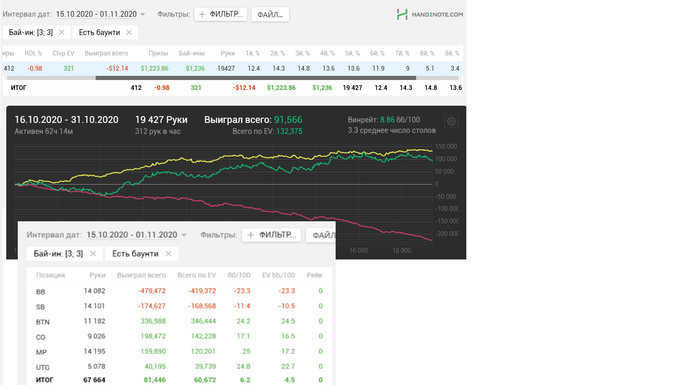Sort by ROI, % column header
The width and height of the screenshot is (700, 385).
(x=33, y=53)
